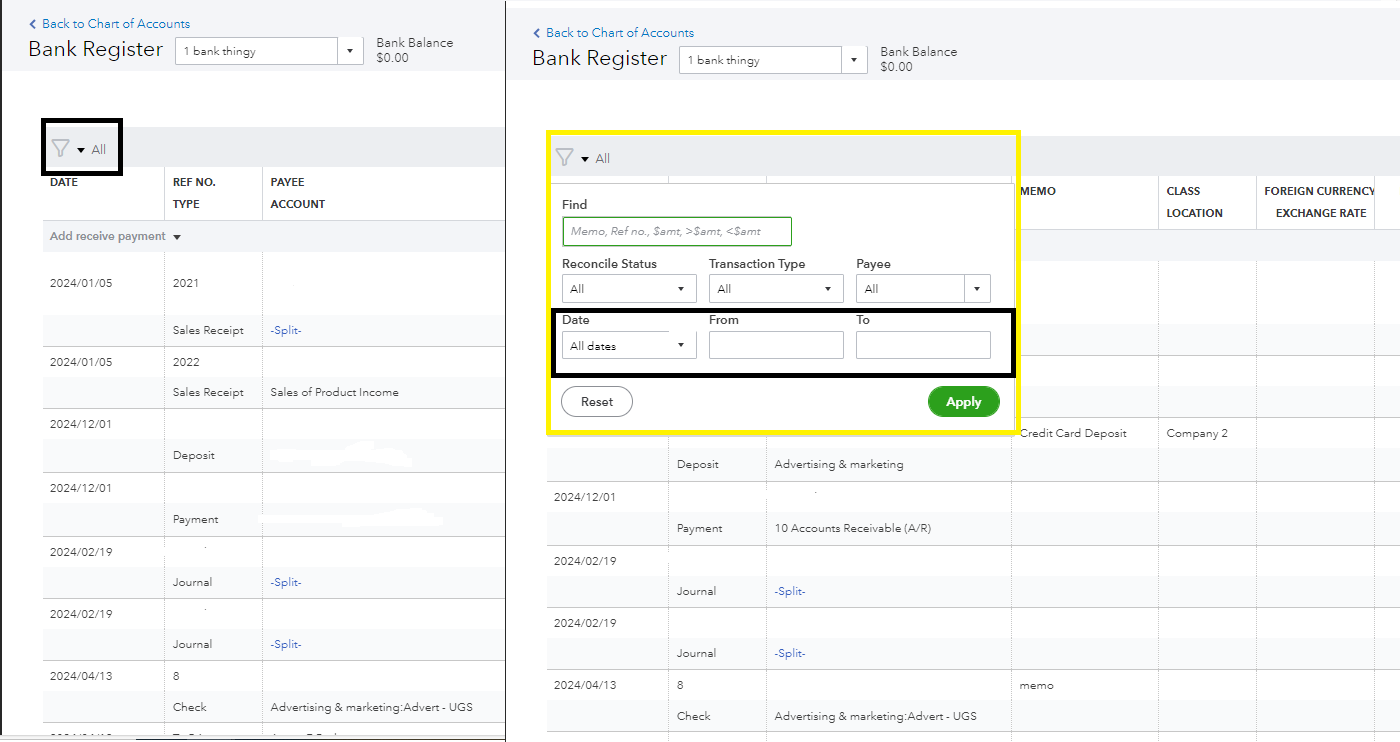Click the small arrow beside 'Add receive payment'
Image resolution: width=1400 pixels, height=742 pixels.
[x=177, y=237]
